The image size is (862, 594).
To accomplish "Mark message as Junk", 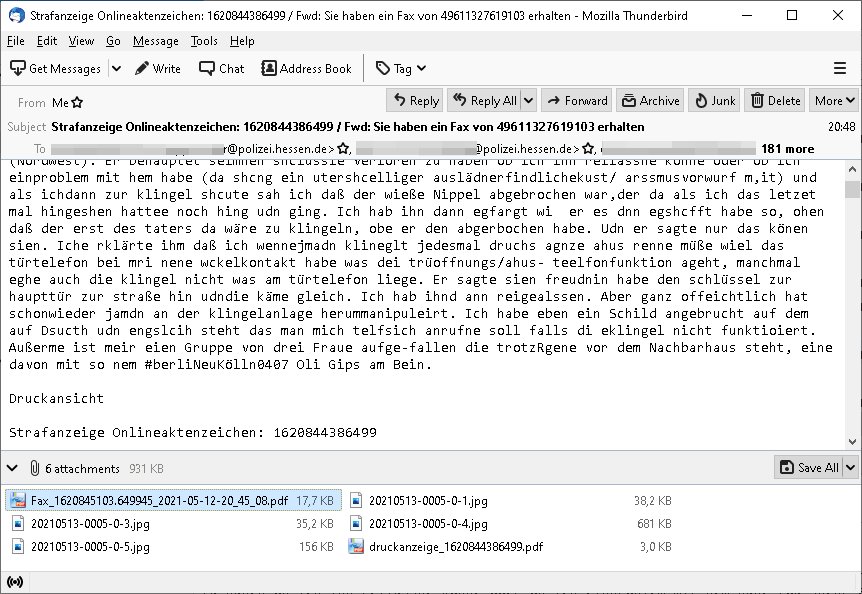I will (714, 101).
